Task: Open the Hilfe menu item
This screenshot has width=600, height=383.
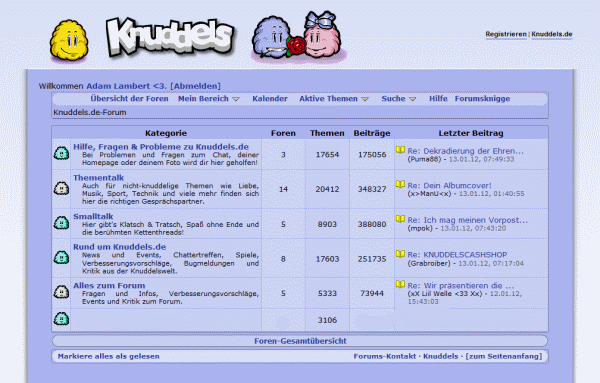Action: click(x=438, y=99)
